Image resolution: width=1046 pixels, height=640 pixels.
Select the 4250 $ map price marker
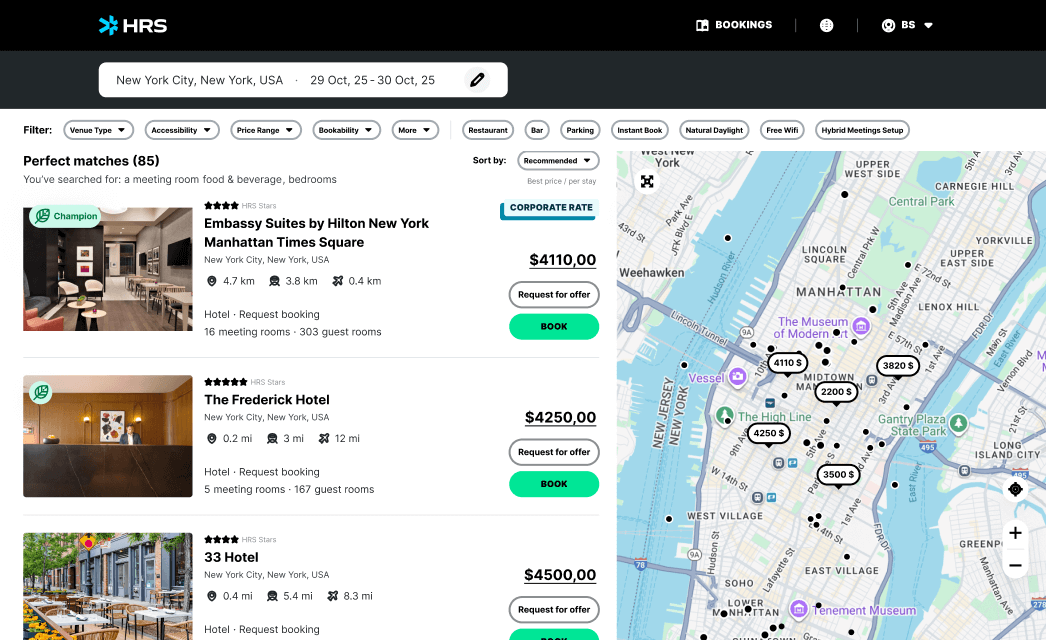(768, 433)
